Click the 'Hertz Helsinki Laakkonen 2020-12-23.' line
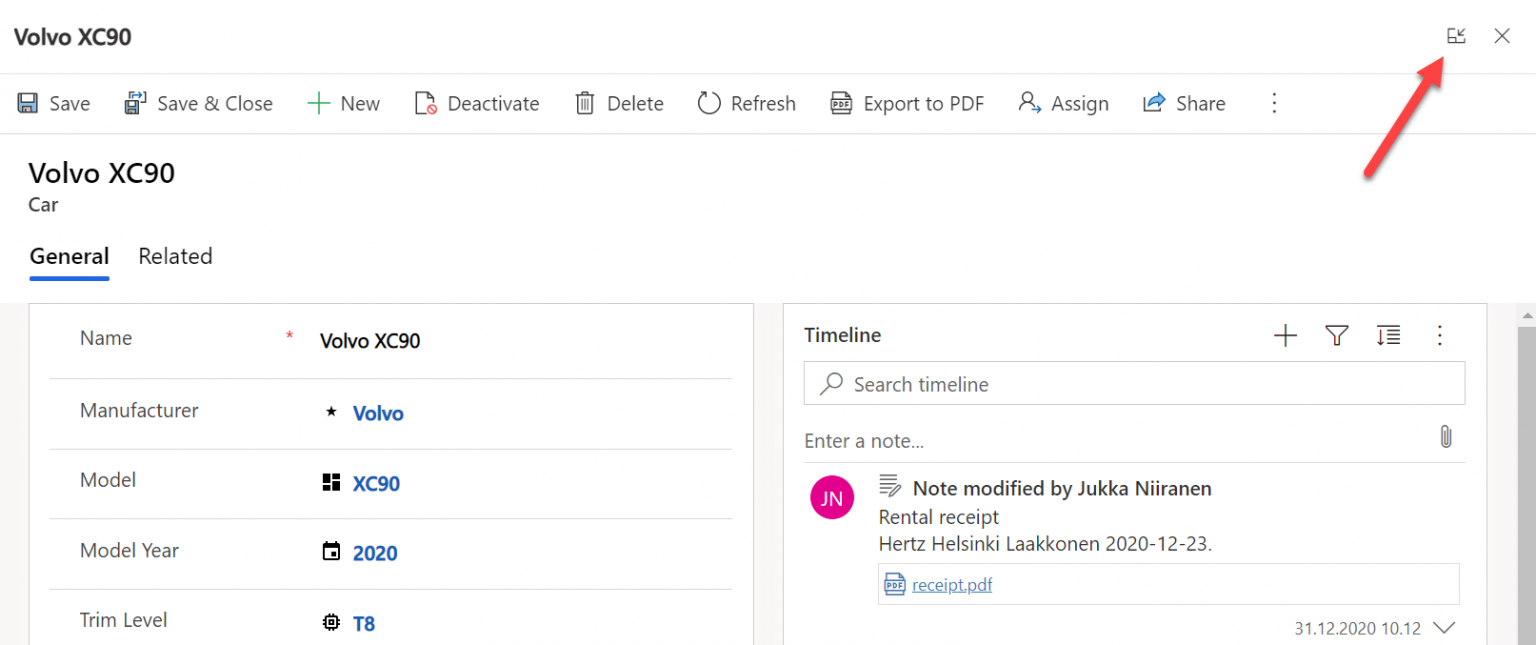Image resolution: width=1536 pixels, height=645 pixels. coord(1045,545)
